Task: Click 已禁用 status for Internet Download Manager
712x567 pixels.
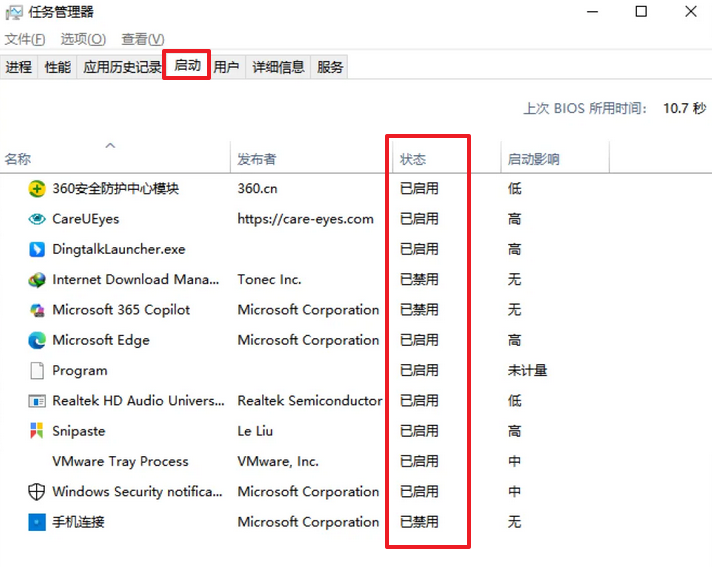Action: pyautogui.click(x=419, y=280)
